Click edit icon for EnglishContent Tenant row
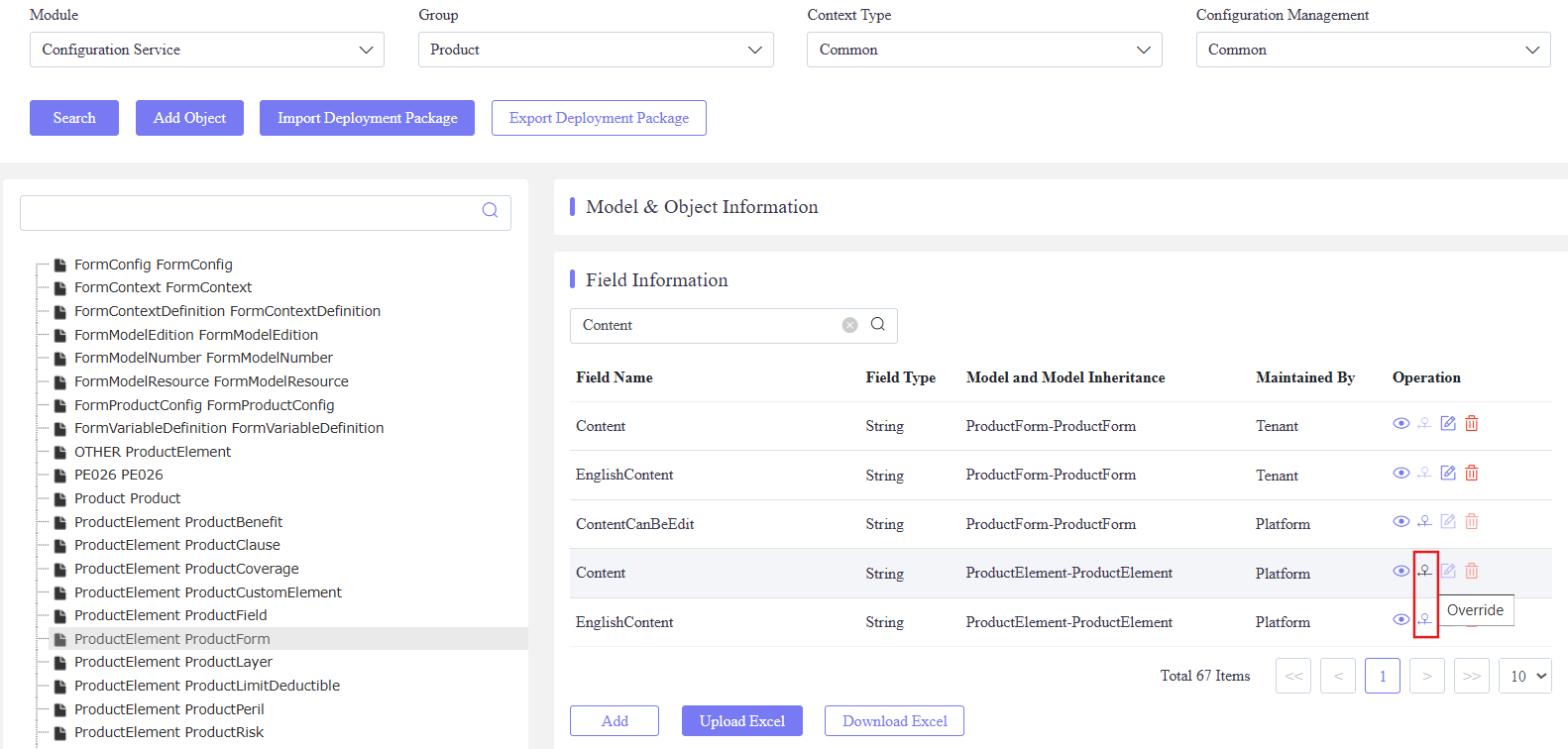 coord(1448,474)
